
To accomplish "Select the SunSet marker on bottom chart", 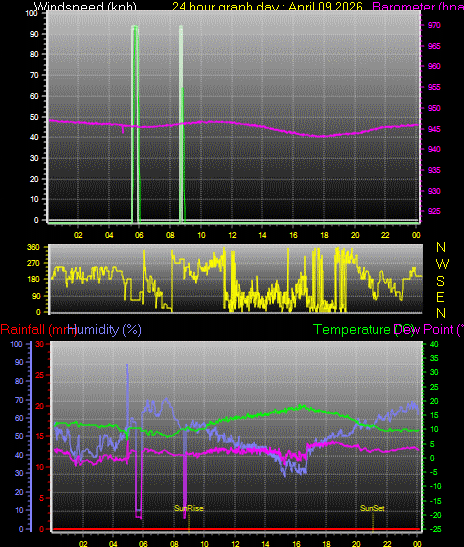I will coord(372,508).
